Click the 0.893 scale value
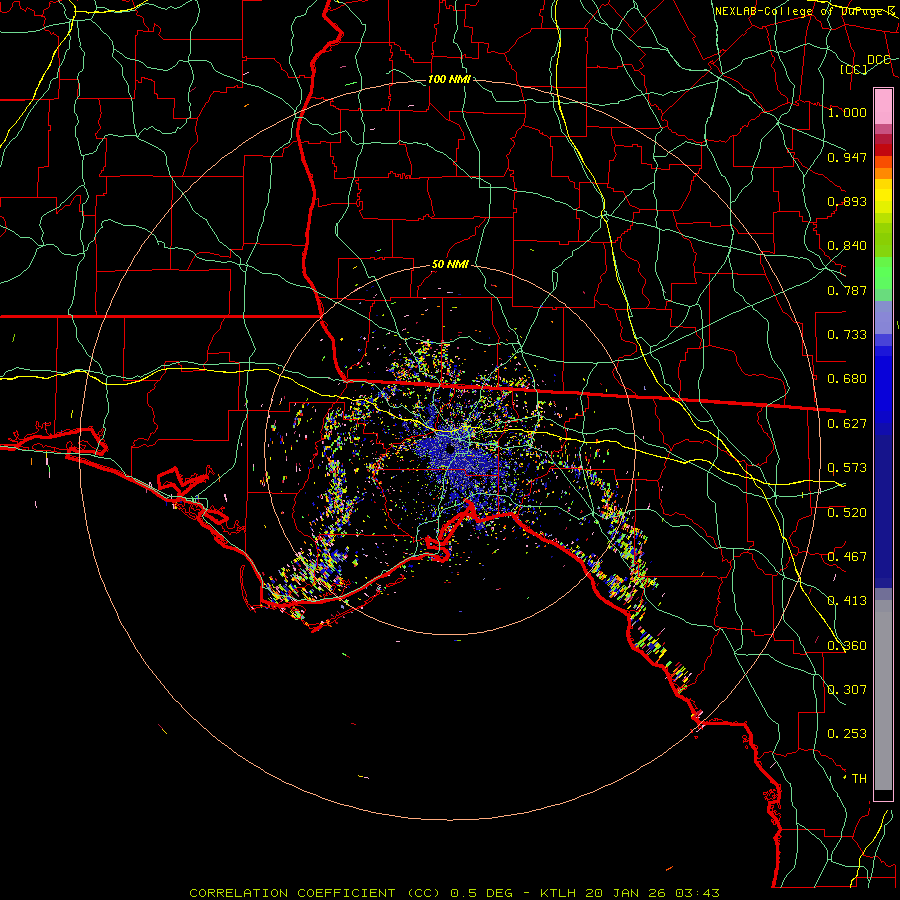The image size is (900, 900). [847, 201]
